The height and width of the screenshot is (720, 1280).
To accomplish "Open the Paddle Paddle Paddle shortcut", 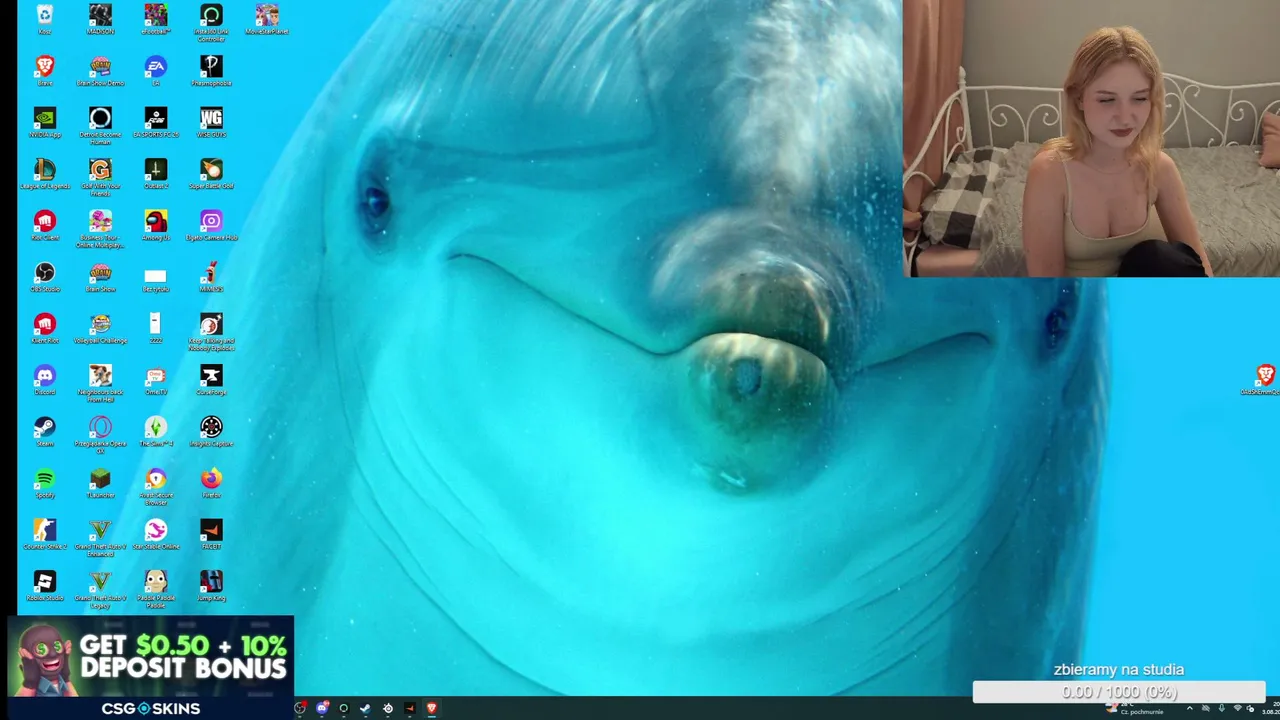I will click(x=155, y=589).
